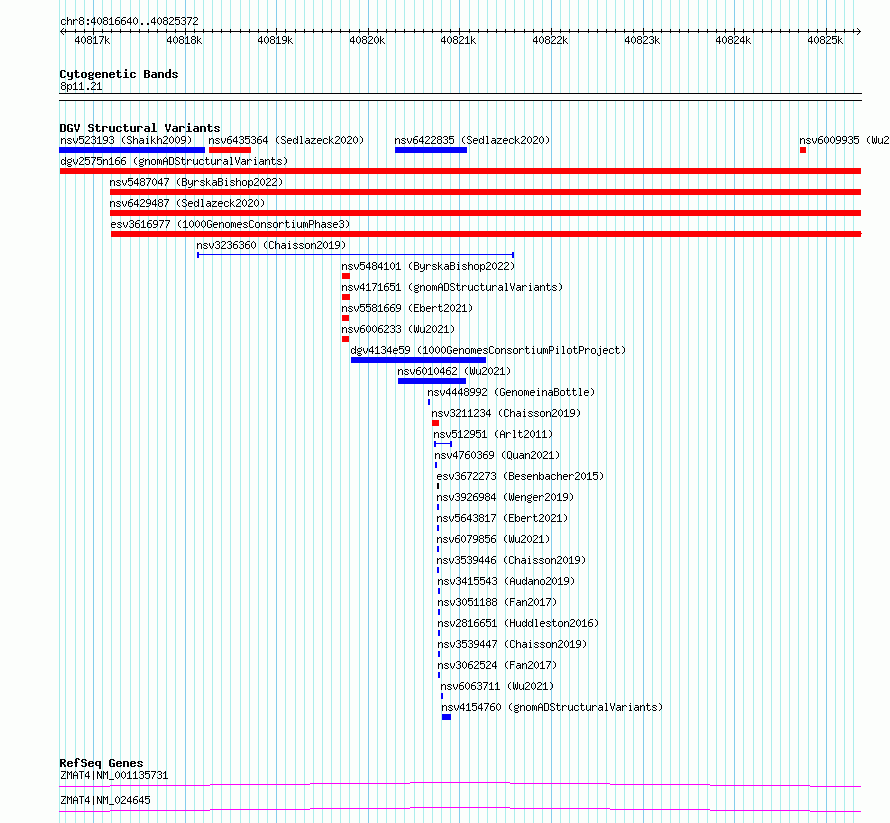Click nsv6010462 (Wu2021) label

coord(454,371)
